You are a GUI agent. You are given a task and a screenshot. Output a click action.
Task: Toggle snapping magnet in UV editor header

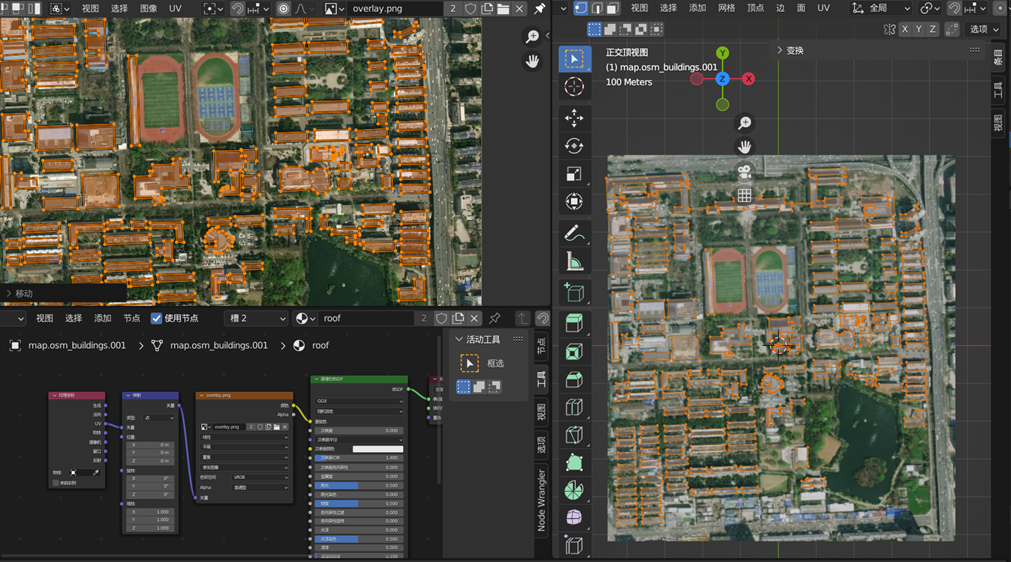pyautogui.click(x=238, y=8)
